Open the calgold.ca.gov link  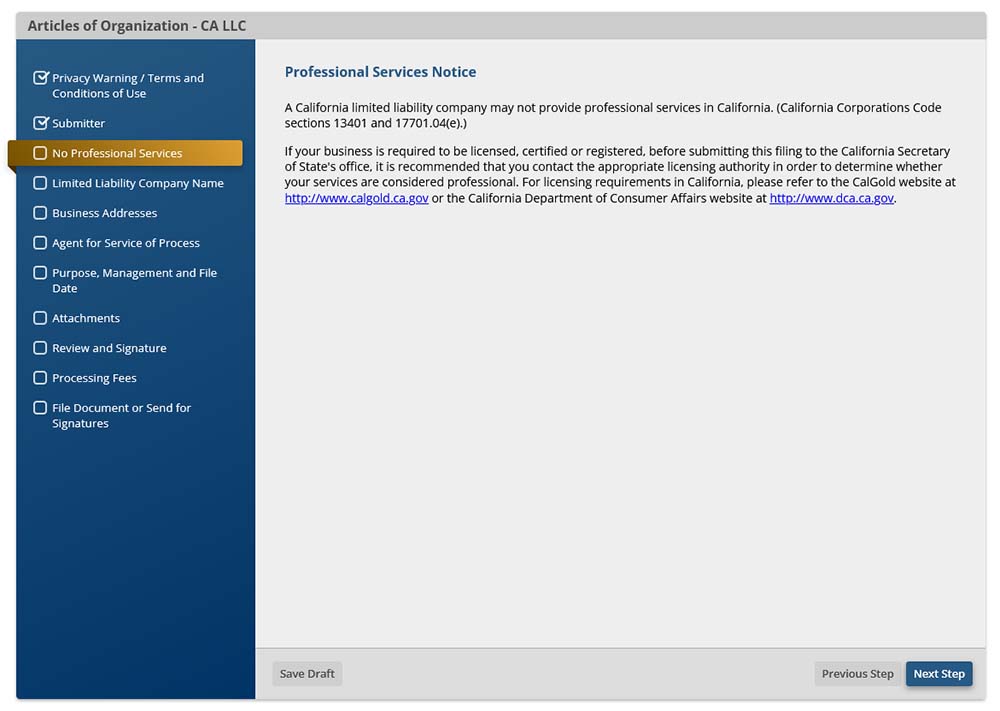357,198
